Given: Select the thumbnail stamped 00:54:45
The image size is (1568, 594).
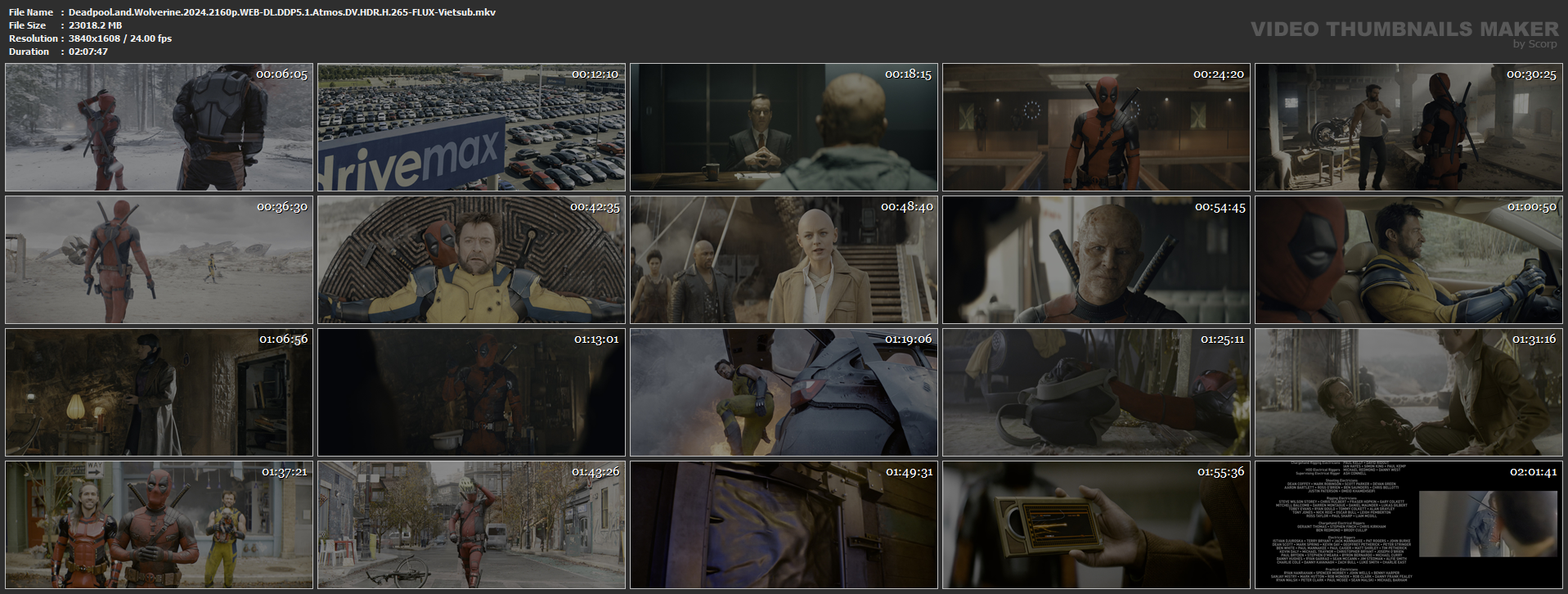Looking at the screenshot, I should pos(1096,260).
